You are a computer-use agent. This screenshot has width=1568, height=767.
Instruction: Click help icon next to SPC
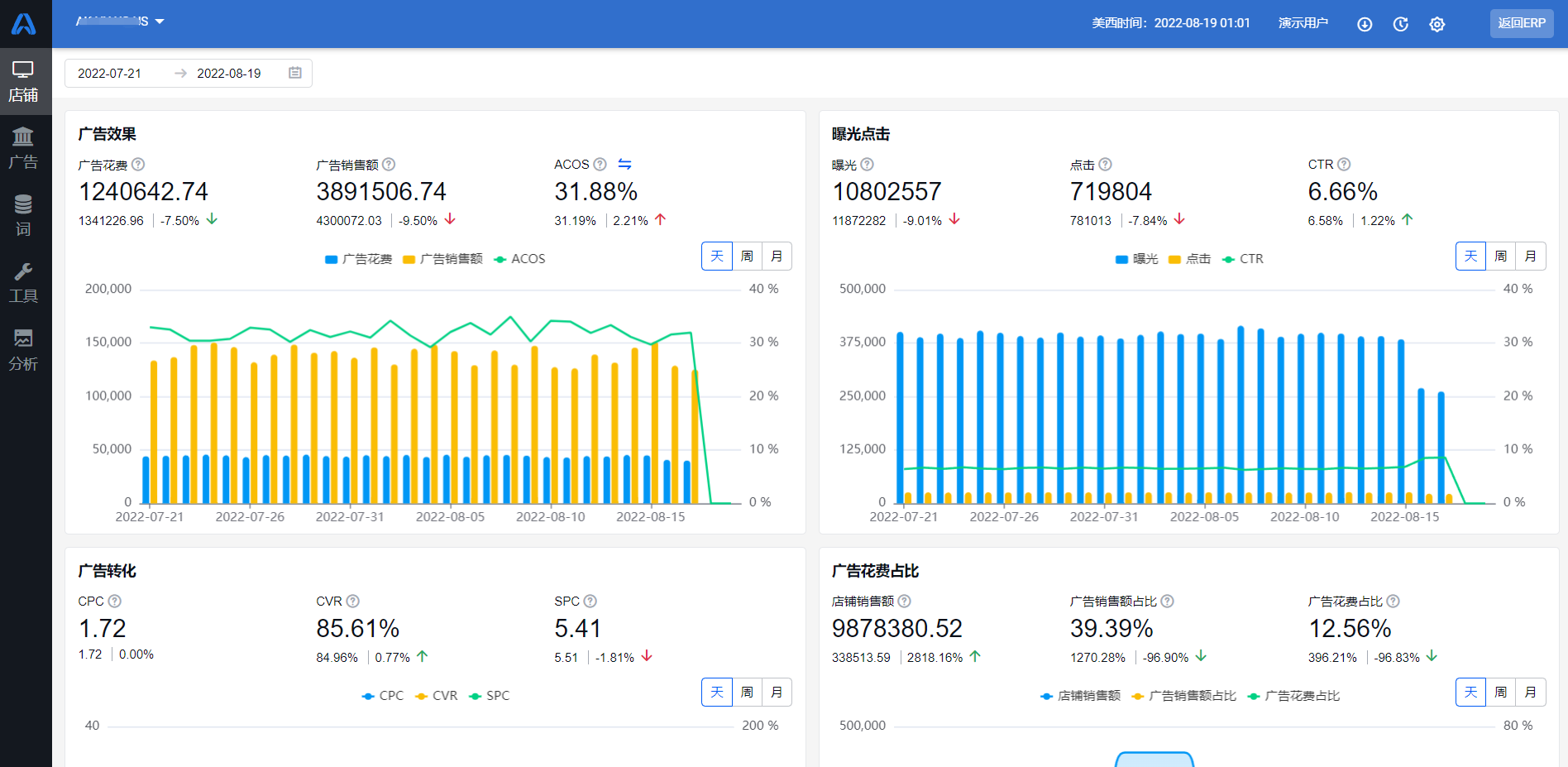(x=590, y=602)
